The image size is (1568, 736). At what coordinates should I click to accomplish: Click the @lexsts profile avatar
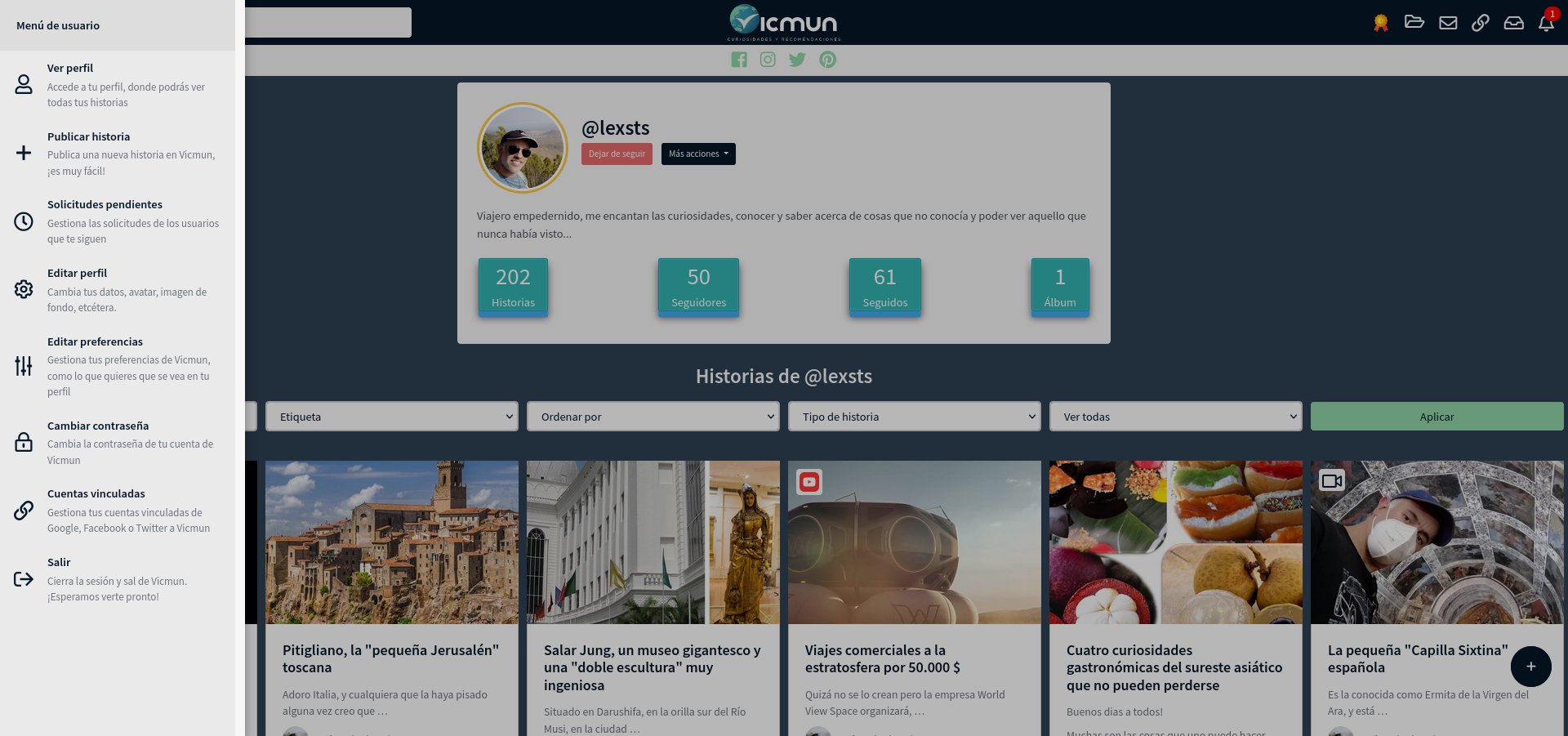coord(523,148)
